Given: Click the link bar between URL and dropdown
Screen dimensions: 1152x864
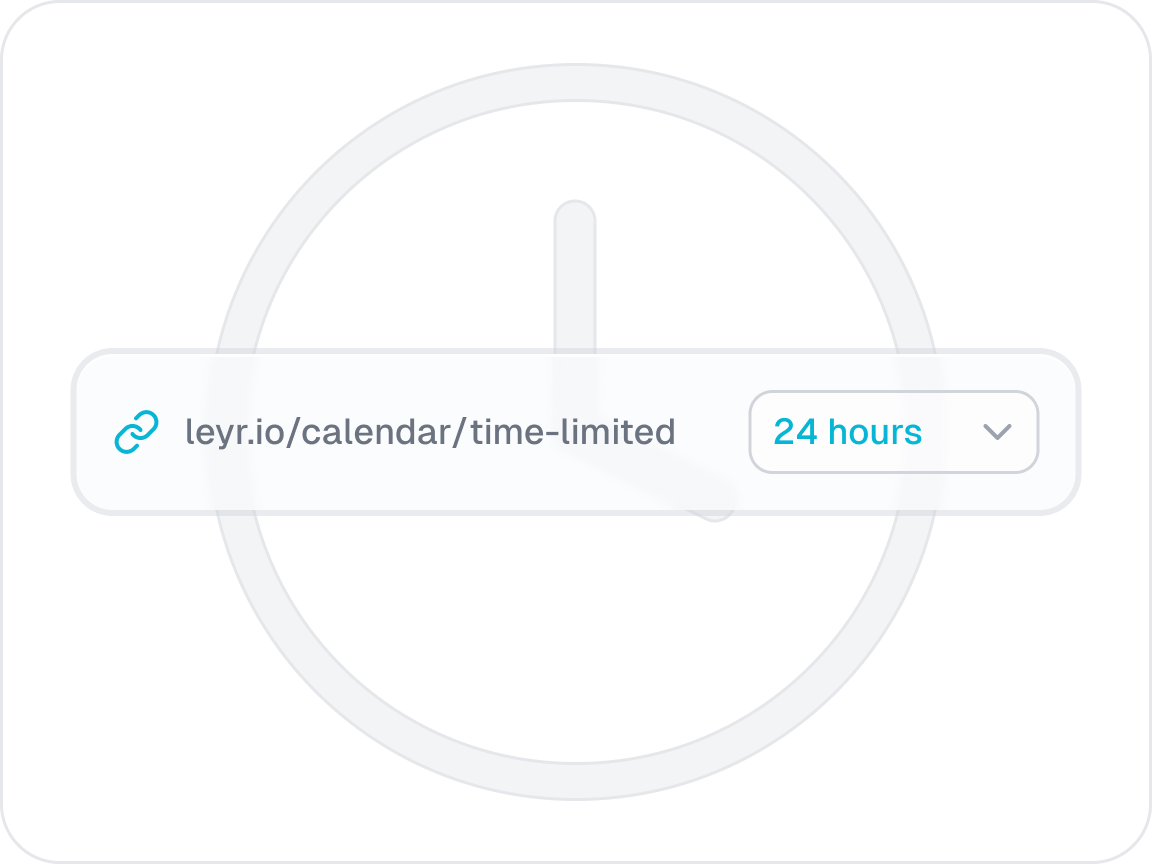Looking at the screenshot, I should [x=712, y=432].
